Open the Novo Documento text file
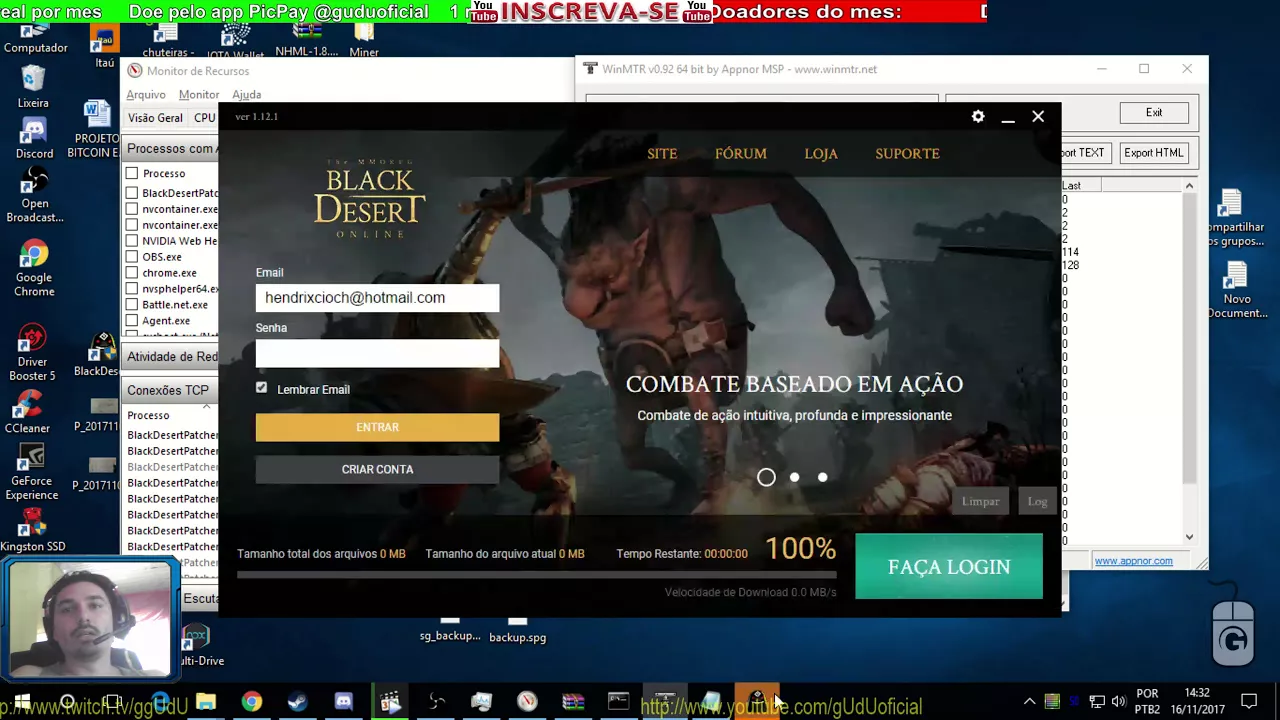The width and height of the screenshot is (1280, 720). (x=1237, y=291)
